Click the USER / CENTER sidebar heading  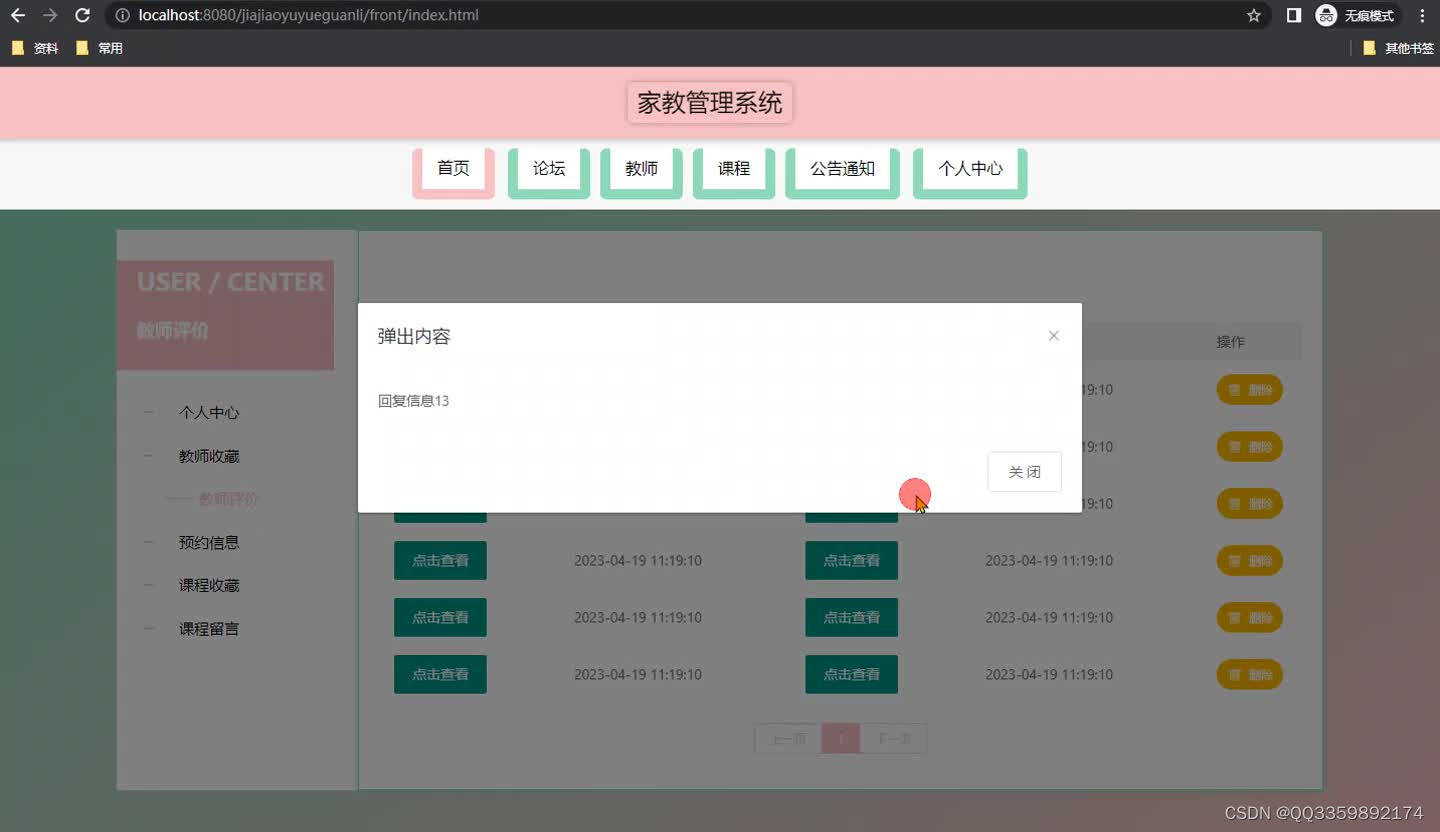point(231,282)
